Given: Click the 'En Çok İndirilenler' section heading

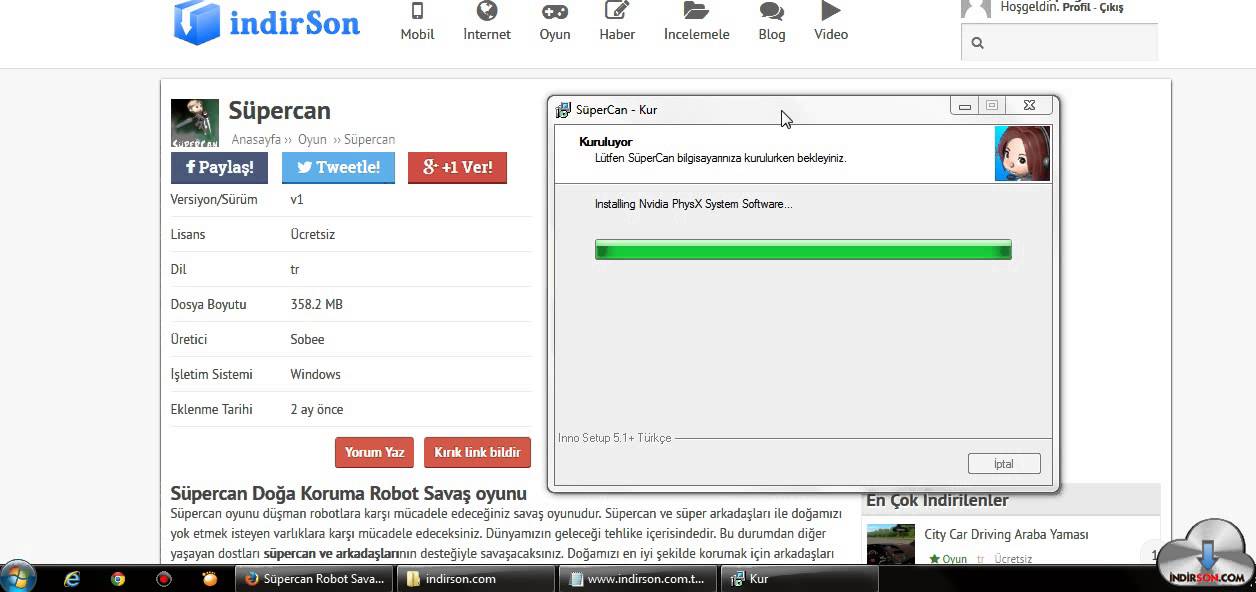Looking at the screenshot, I should click(x=937, y=500).
